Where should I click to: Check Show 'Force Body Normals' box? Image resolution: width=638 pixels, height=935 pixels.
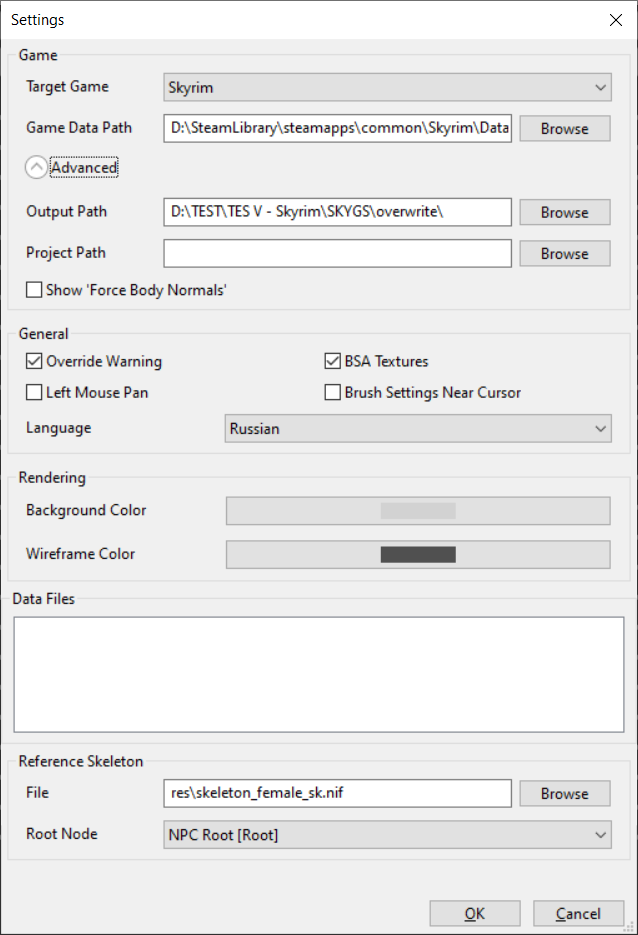[34, 291]
